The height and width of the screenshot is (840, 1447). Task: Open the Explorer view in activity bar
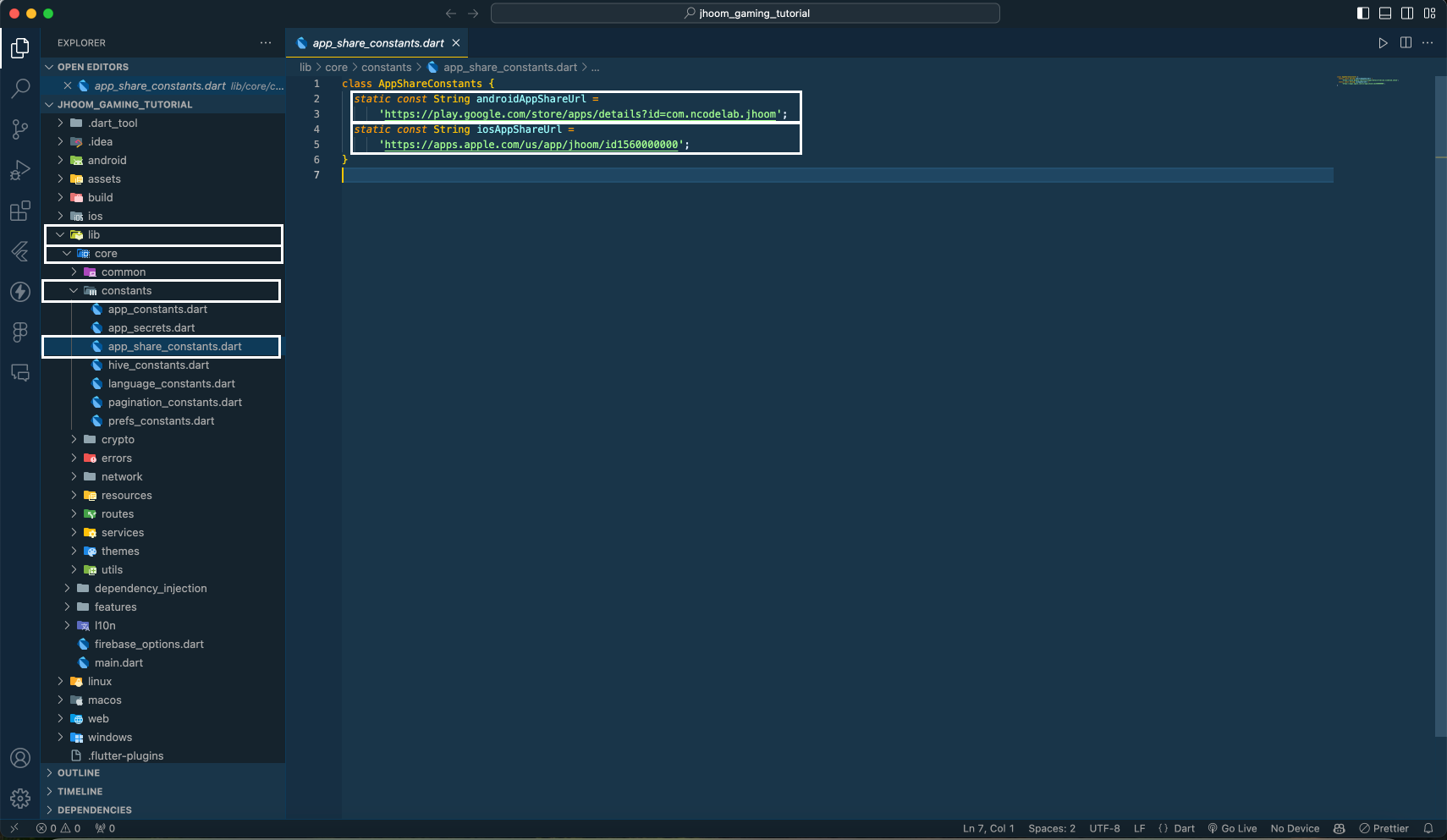tap(20, 48)
